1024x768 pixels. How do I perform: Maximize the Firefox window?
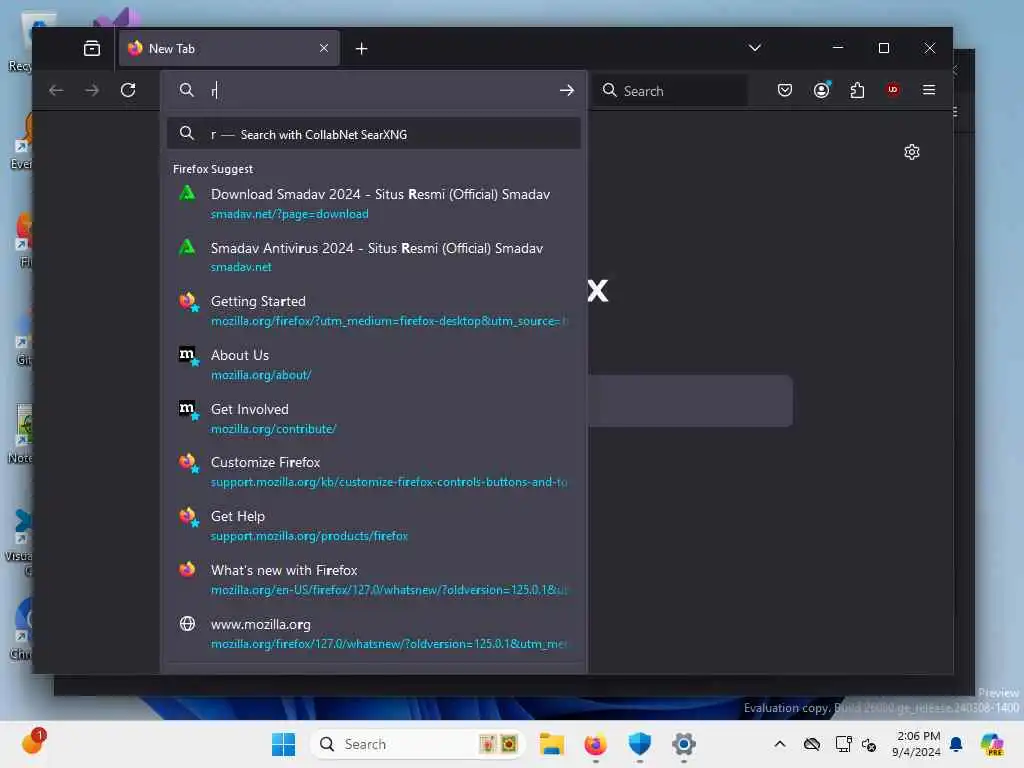(884, 48)
